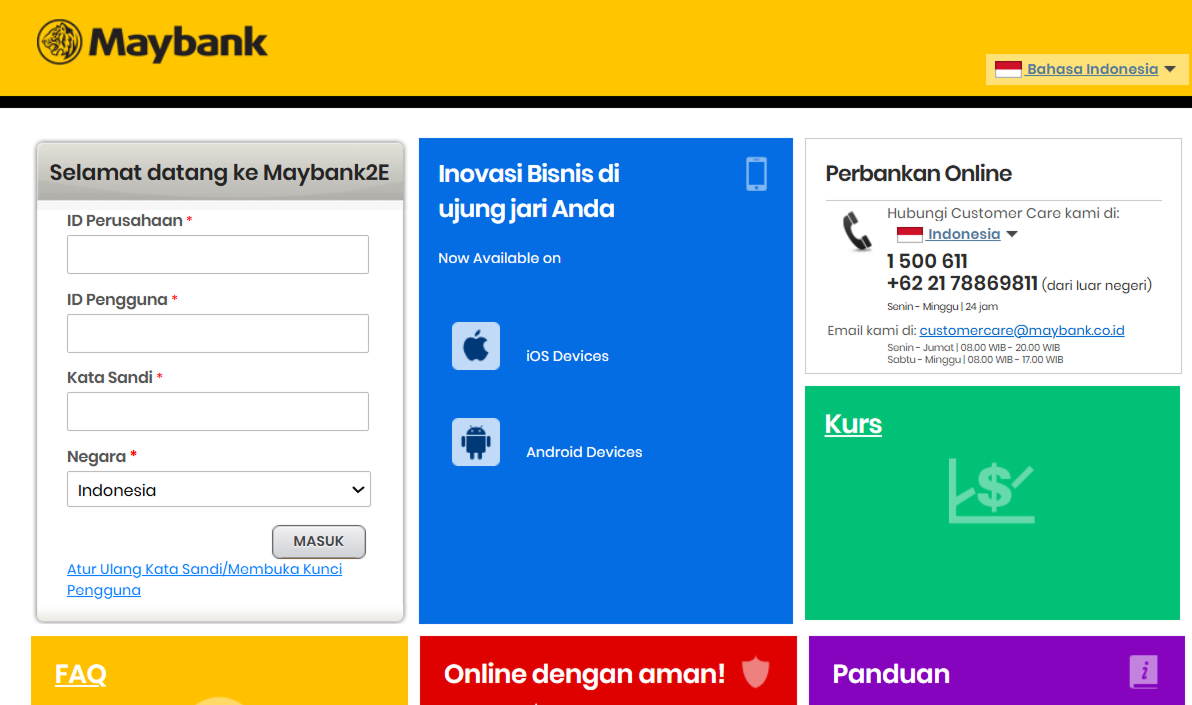Click the shield icon on red tile
Screen dimensions: 1192x705
(x=755, y=672)
